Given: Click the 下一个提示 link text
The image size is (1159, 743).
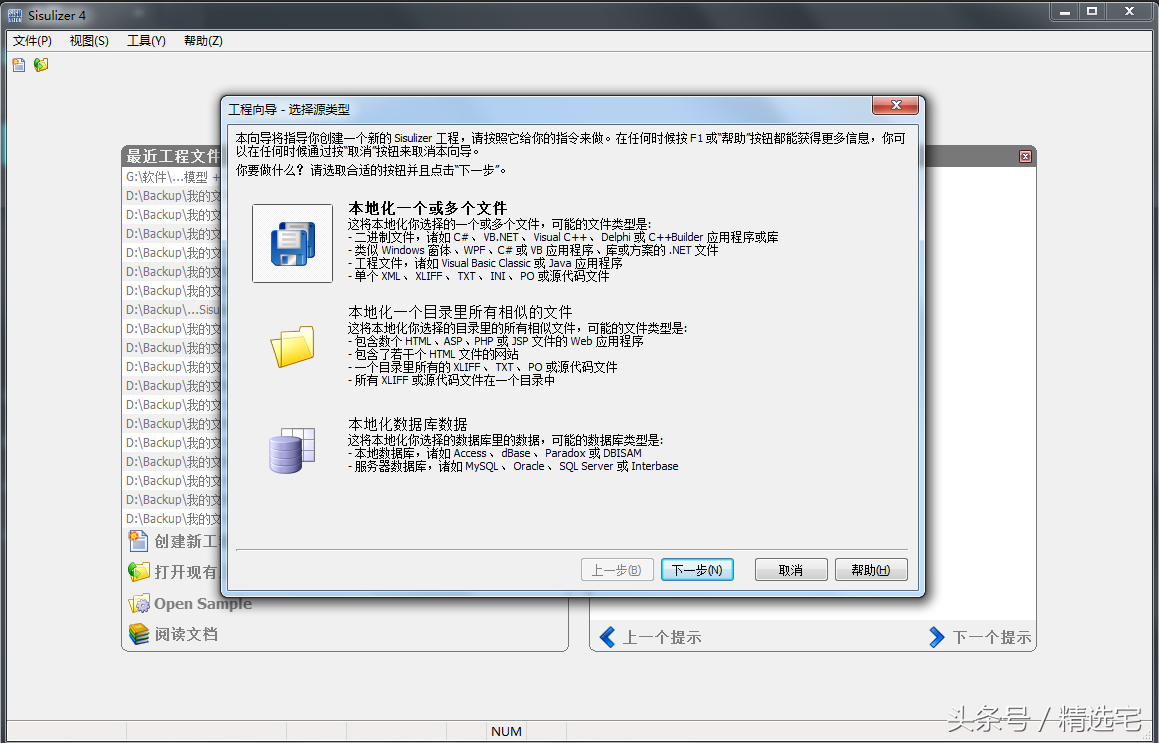Looking at the screenshot, I should [x=991, y=637].
